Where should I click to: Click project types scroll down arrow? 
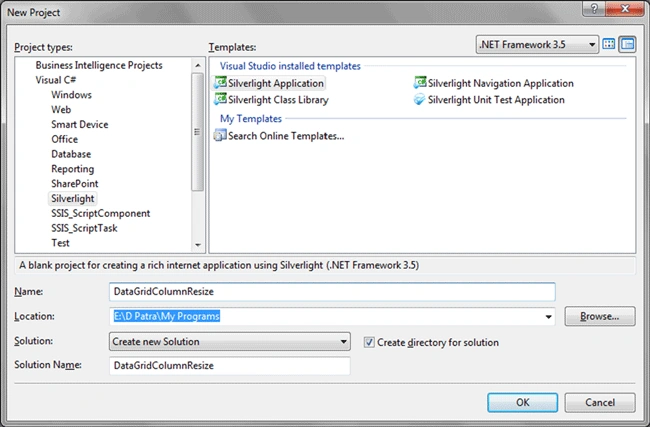pyautogui.click(x=198, y=245)
